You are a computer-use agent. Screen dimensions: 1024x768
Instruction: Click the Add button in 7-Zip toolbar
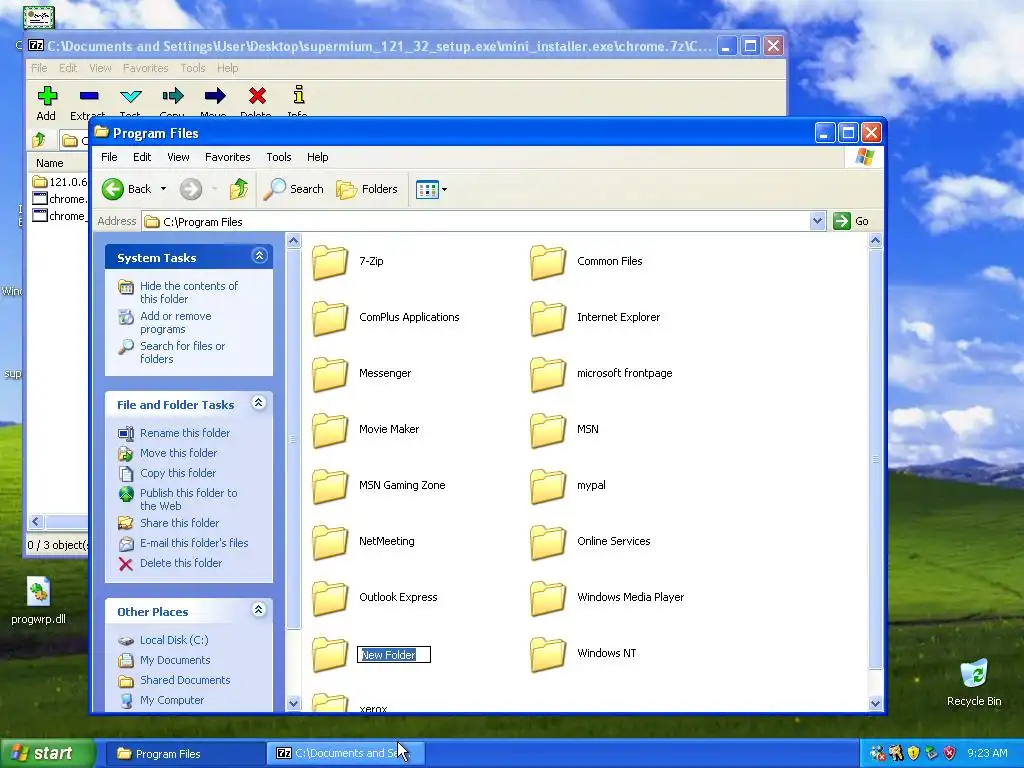[x=46, y=103]
